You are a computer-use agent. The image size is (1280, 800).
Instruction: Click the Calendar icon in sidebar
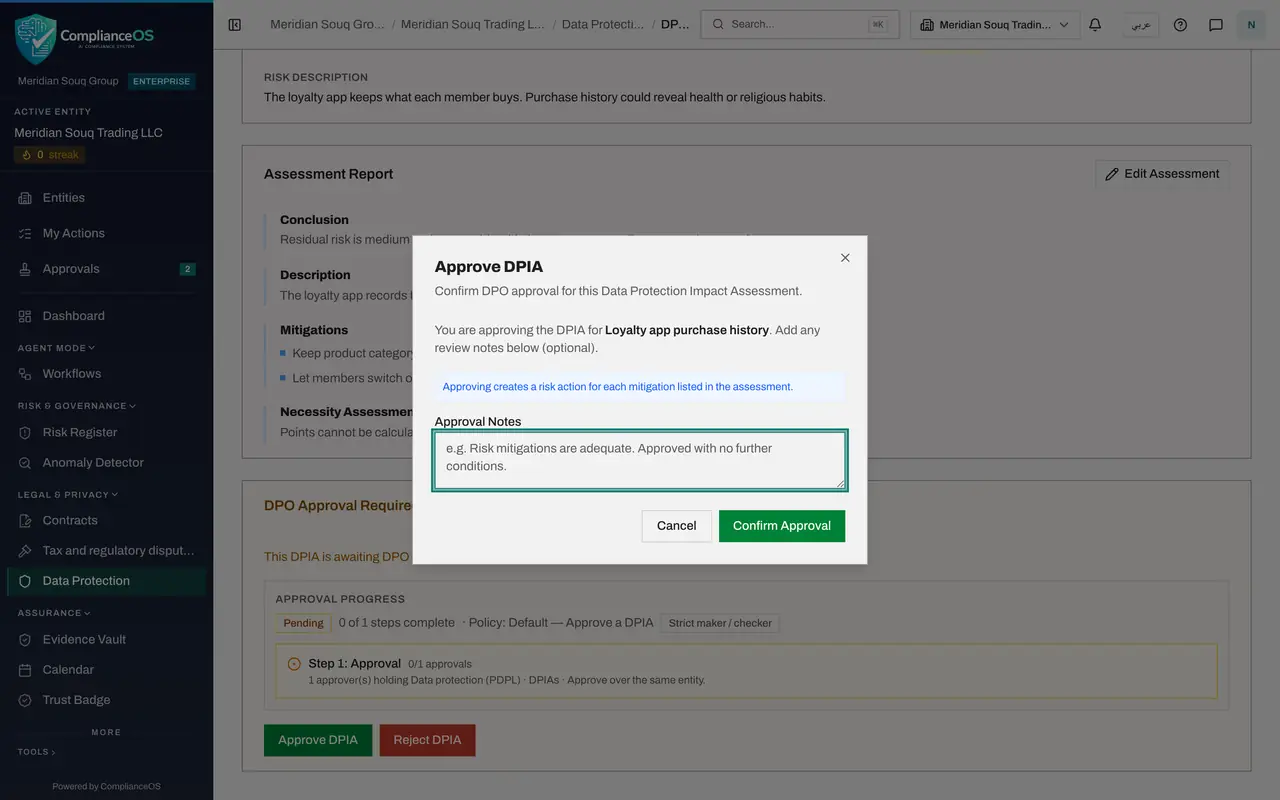click(25, 670)
